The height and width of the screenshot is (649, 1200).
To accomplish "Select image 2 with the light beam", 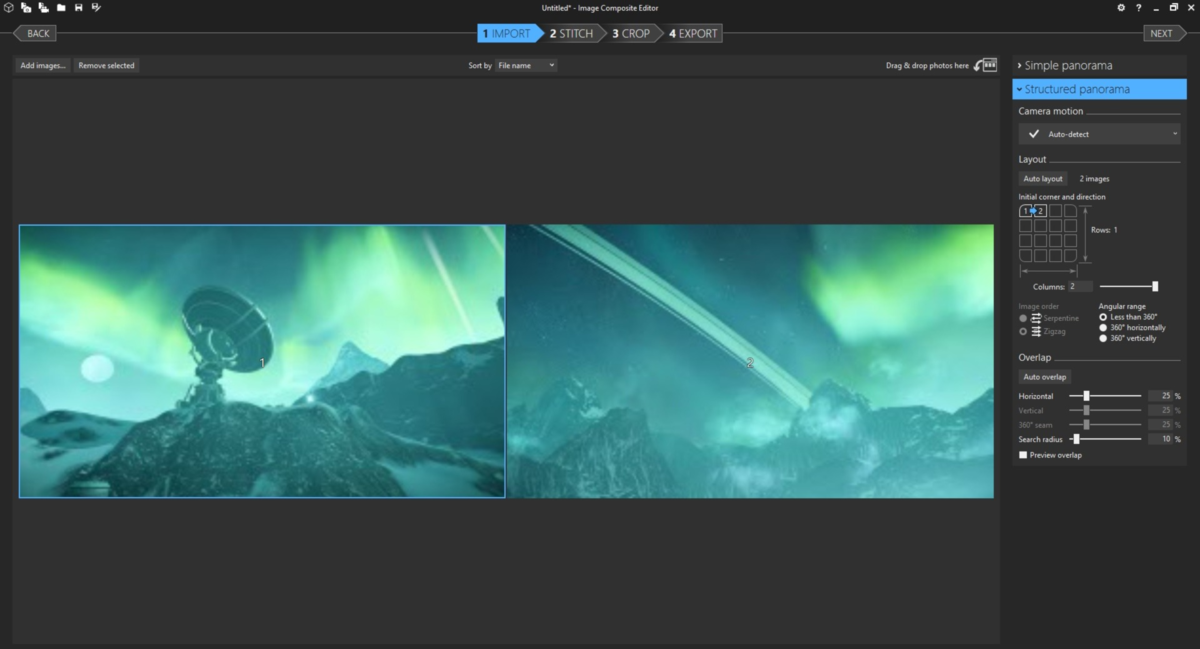I will click(751, 361).
